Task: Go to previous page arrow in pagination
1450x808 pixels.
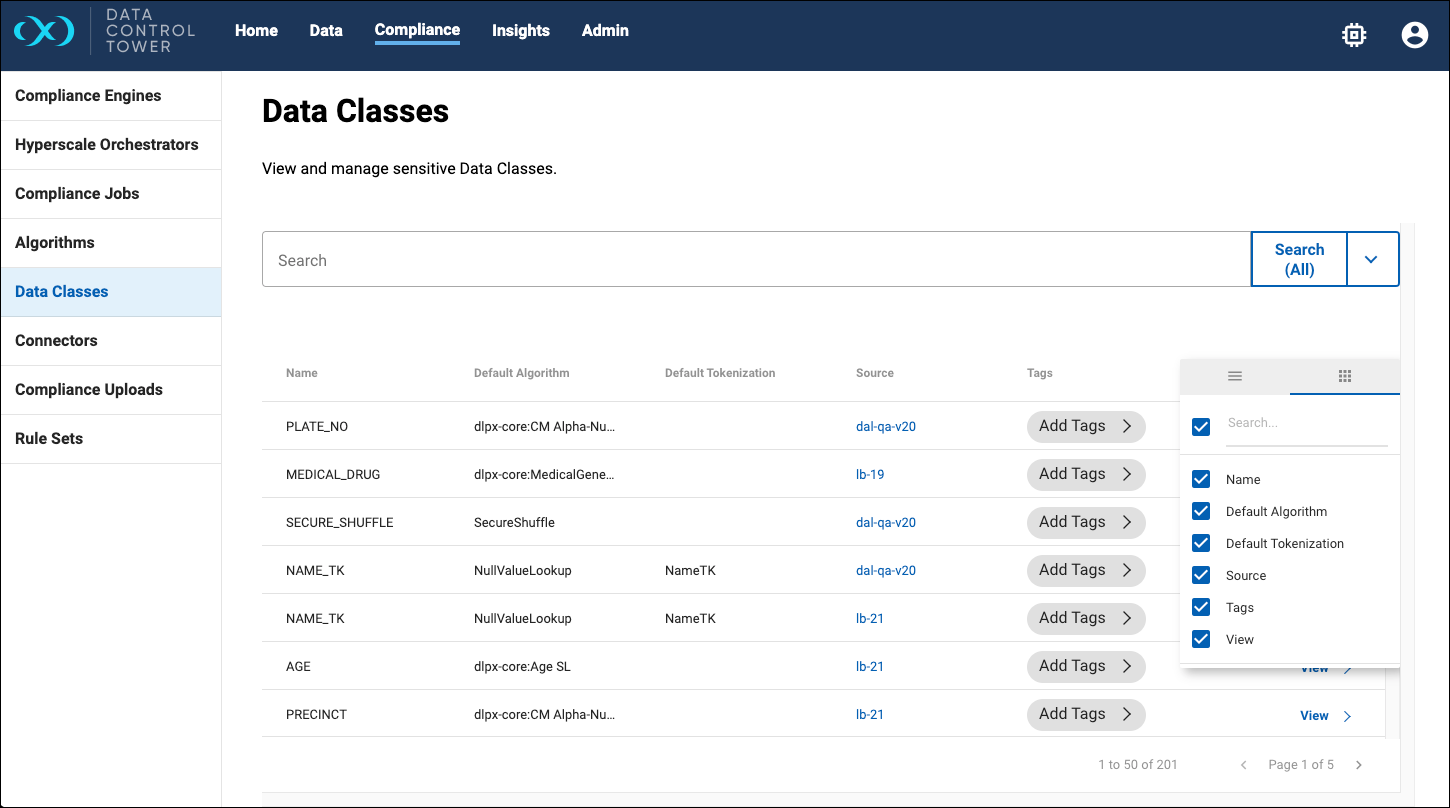Action: (1244, 765)
